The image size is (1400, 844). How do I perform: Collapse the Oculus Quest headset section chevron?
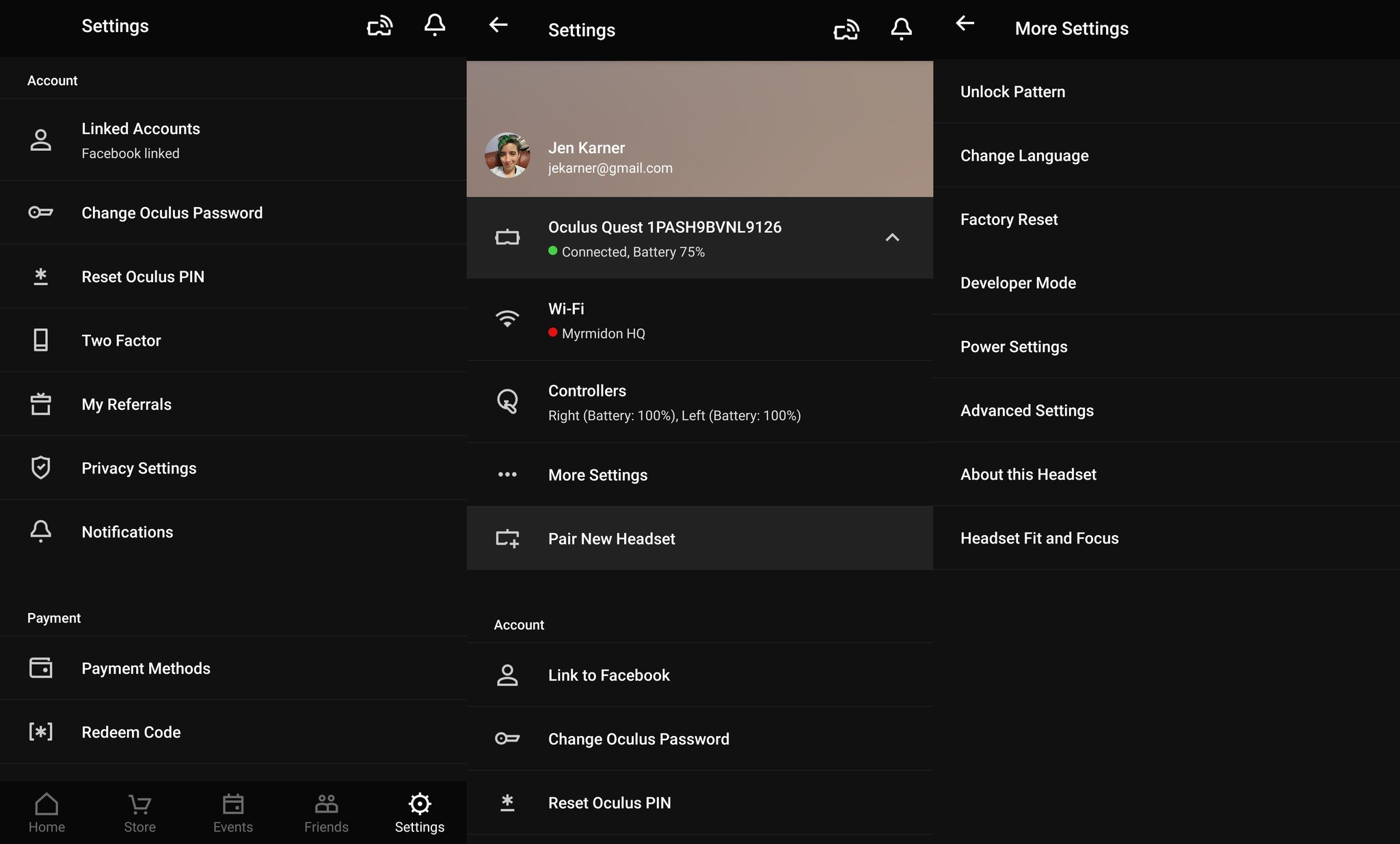tap(892, 238)
